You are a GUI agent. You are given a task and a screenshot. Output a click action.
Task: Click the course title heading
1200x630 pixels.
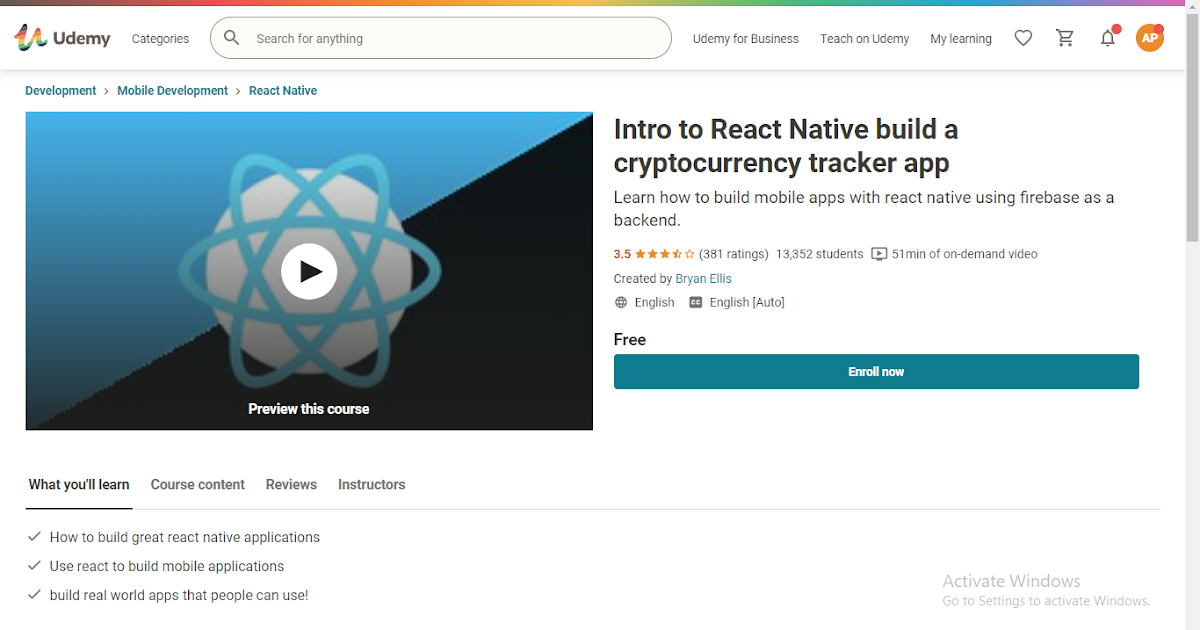[786, 146]
